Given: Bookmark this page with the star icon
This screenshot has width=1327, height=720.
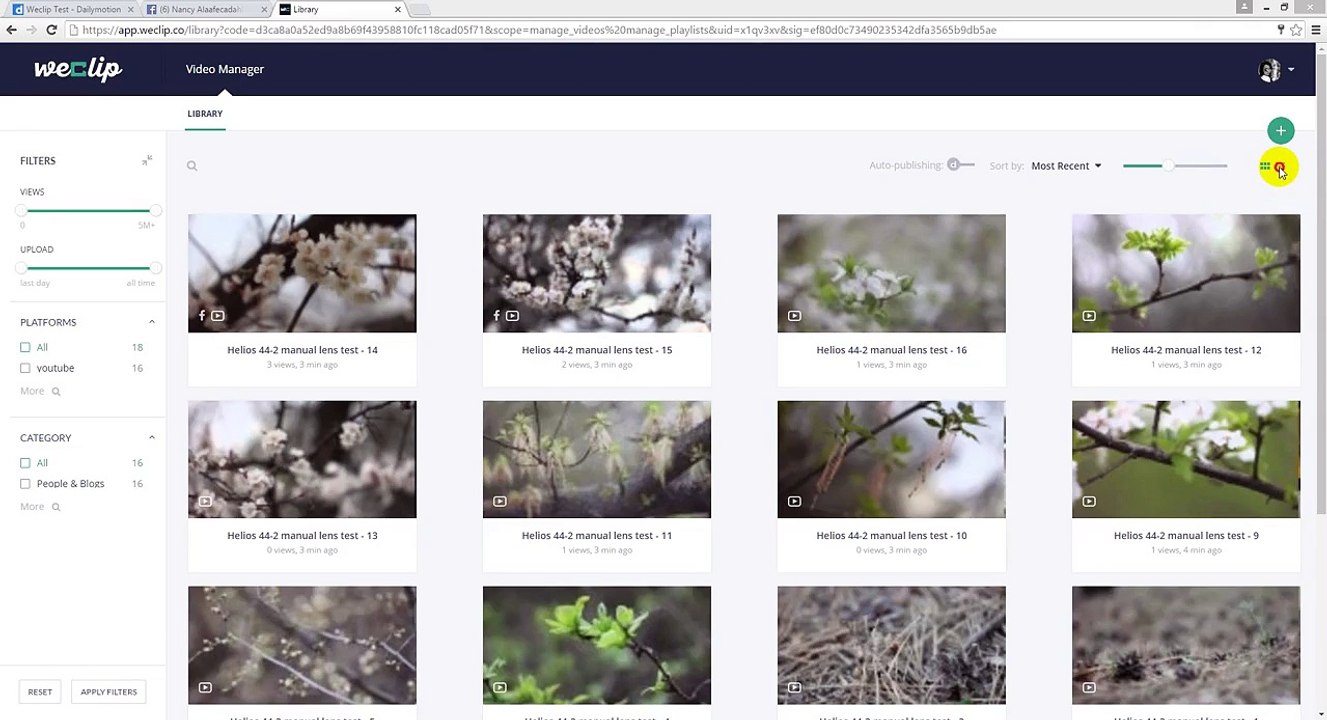Looking at the screenshot, I should (x=1296, y=30).
